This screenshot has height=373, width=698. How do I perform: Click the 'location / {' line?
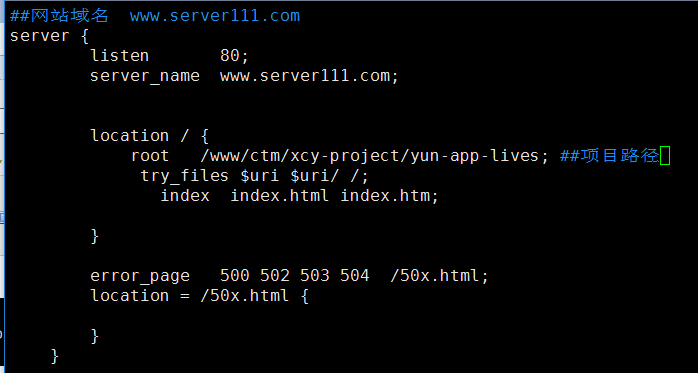(150, 135)
